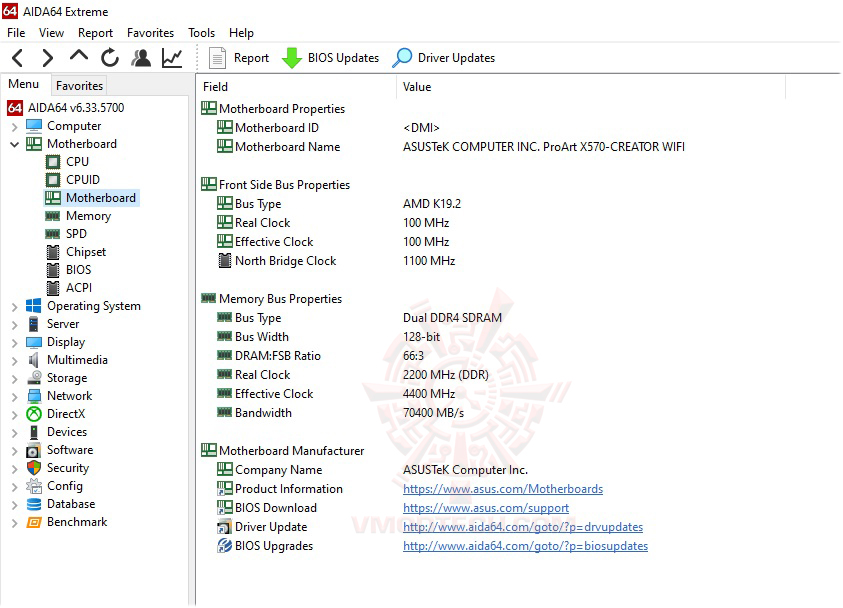Click the Benchmark item at sidebar bottom
The width and height of the screenshot is (843, 608).
[x=75, y=521]
